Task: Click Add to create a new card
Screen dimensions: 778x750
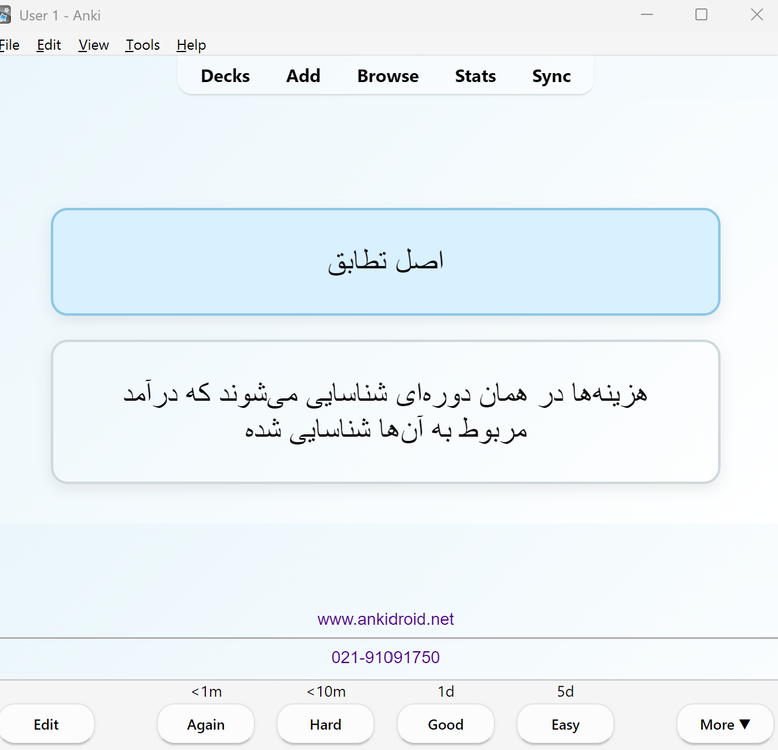Action: tap(303, 76)
